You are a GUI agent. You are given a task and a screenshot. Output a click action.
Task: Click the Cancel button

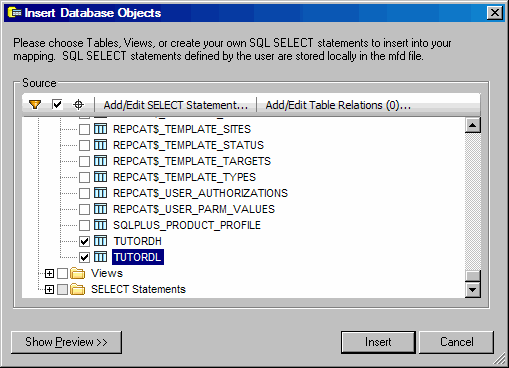tap(456, 342)
